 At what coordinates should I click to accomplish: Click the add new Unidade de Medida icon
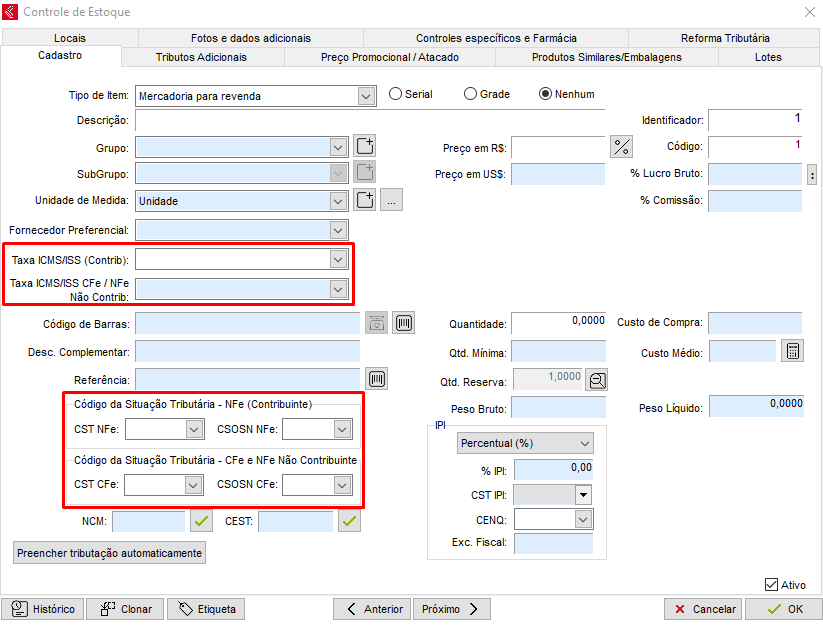365,200
